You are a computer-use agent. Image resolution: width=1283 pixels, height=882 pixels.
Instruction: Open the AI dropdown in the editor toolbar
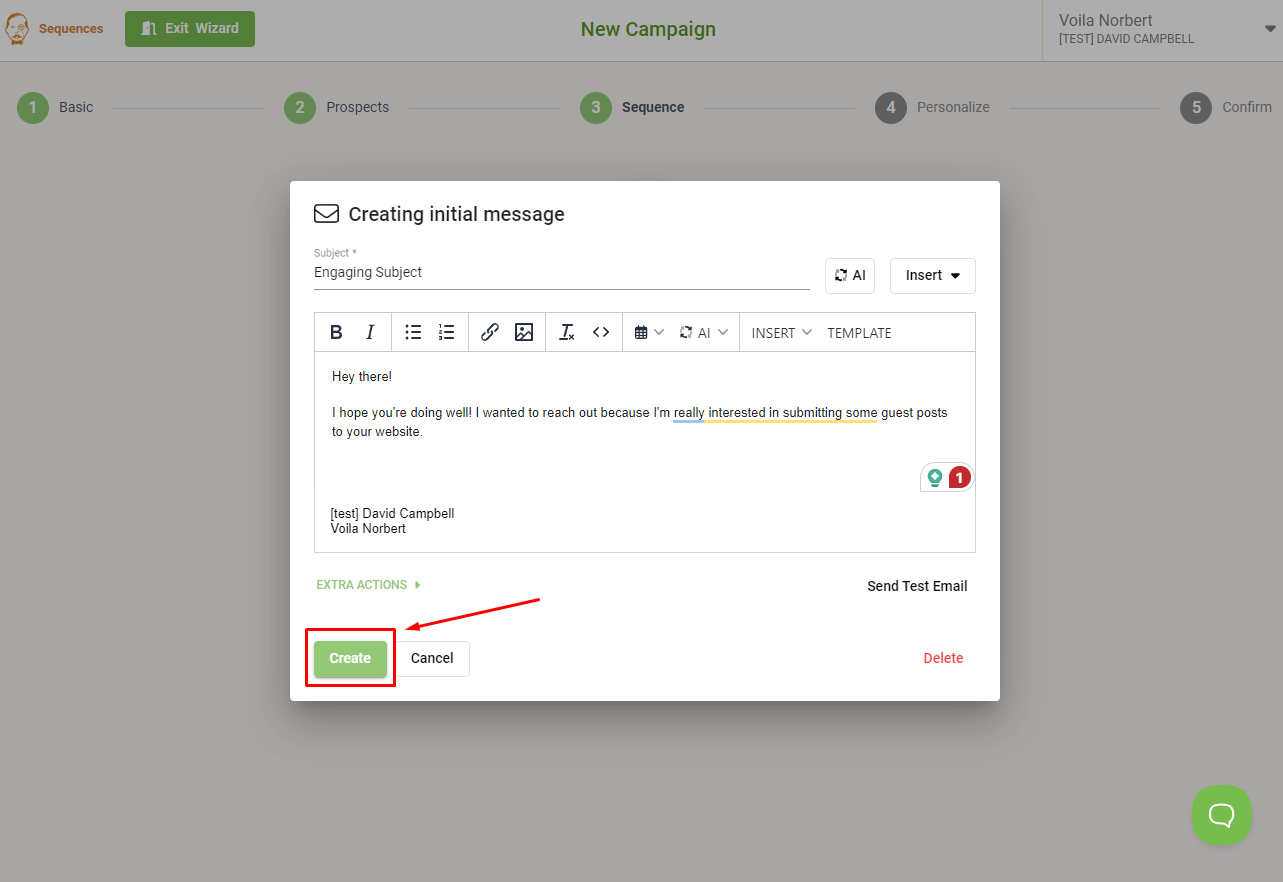click(704, 331)
